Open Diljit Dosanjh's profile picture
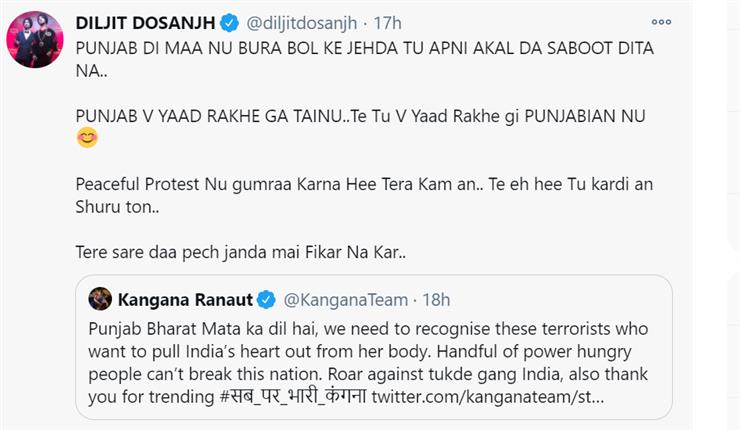Viewport: 740px width, 430px height. pyautogui.click(x=35, y=40)
